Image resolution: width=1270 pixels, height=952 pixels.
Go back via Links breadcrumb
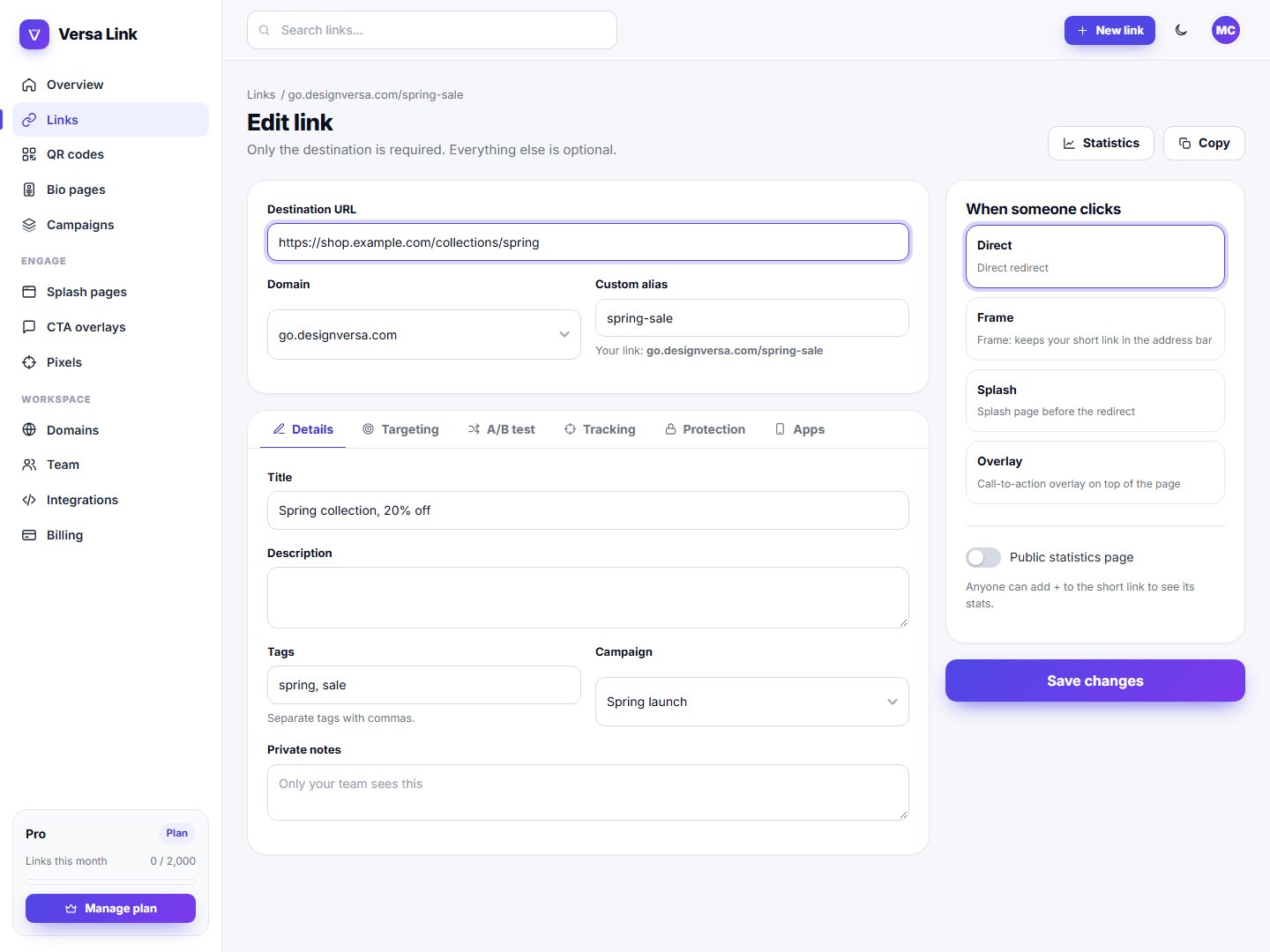(x=261, y=94)
